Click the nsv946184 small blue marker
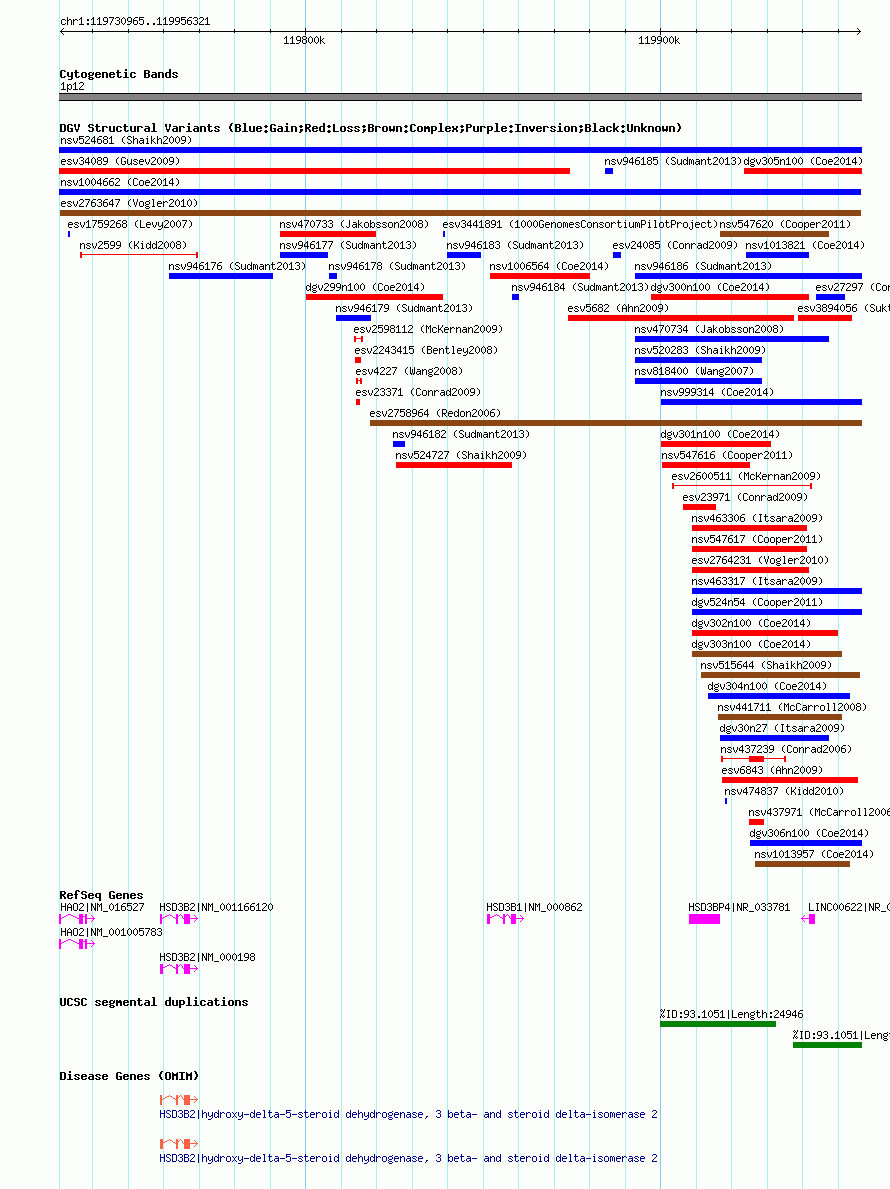This screenshot has height=1189, width=890. coord(516,297)
